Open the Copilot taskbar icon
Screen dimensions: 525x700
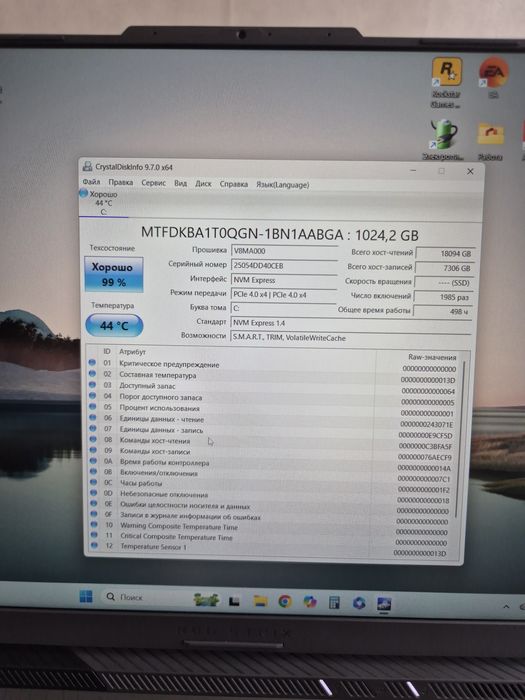point(310,602)
